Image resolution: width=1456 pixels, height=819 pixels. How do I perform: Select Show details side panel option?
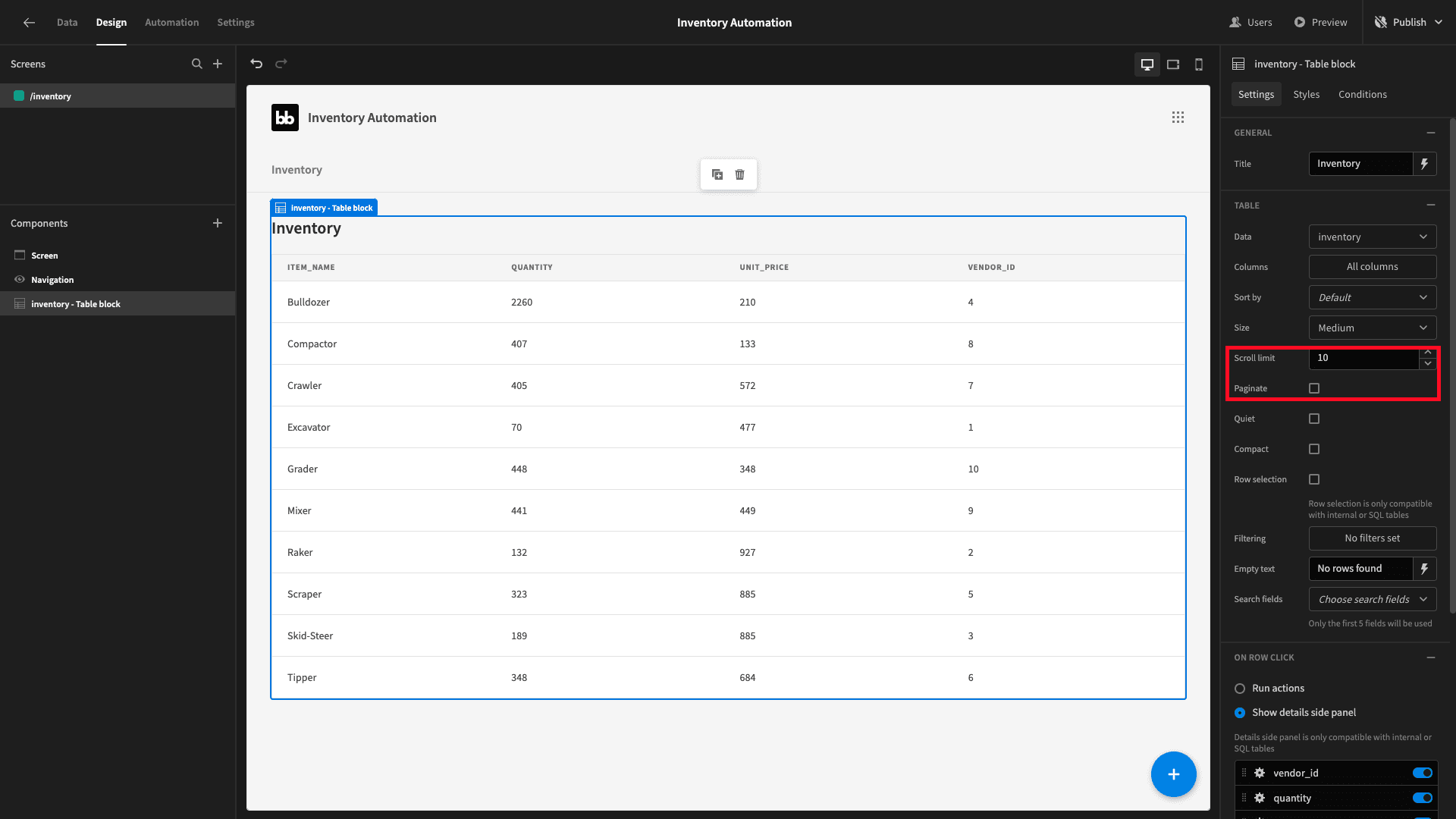1240,713
